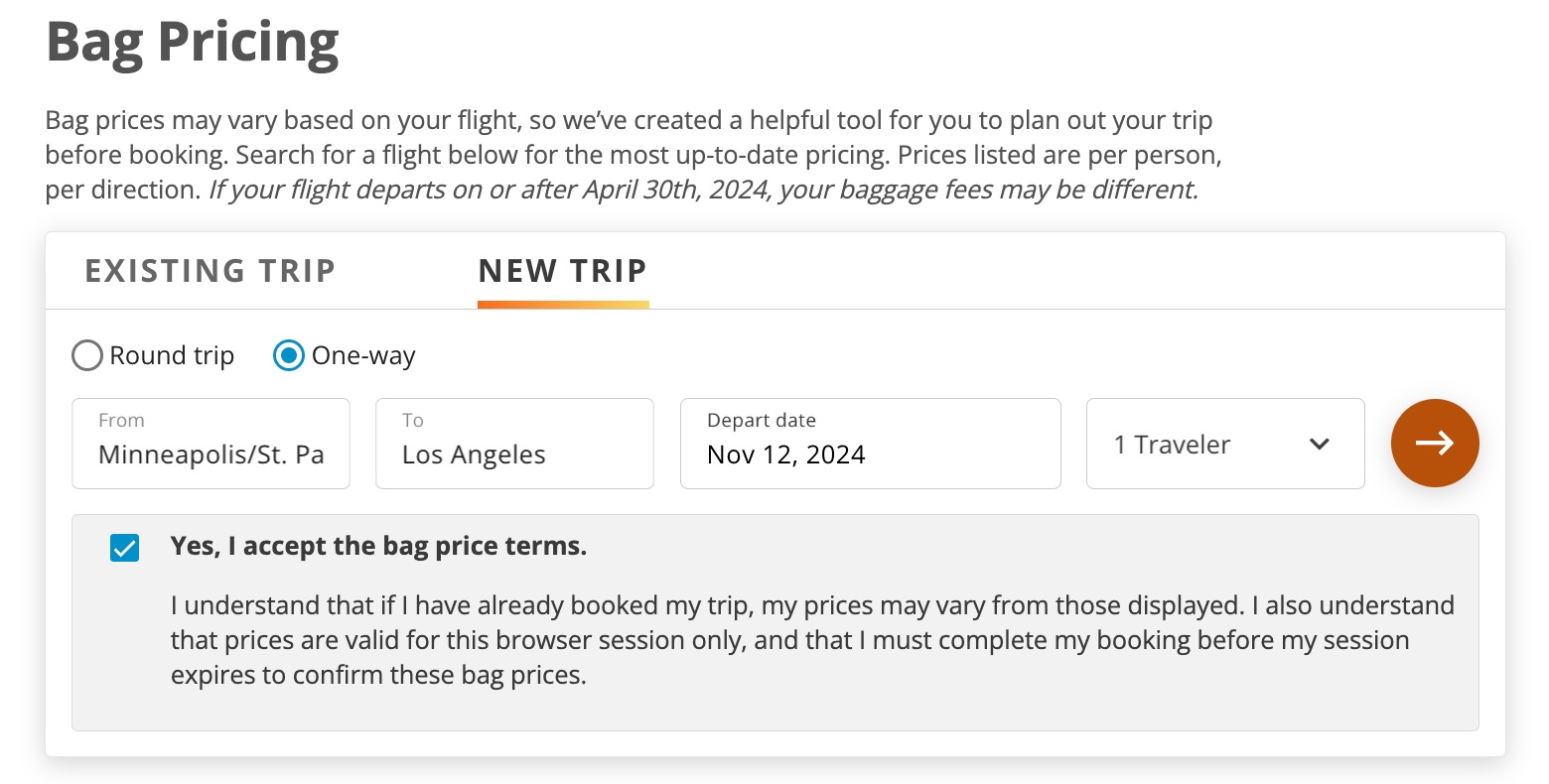The image size is (1549, 784).
Task: Click the terms acceptance text
Action: pos(378,545)
